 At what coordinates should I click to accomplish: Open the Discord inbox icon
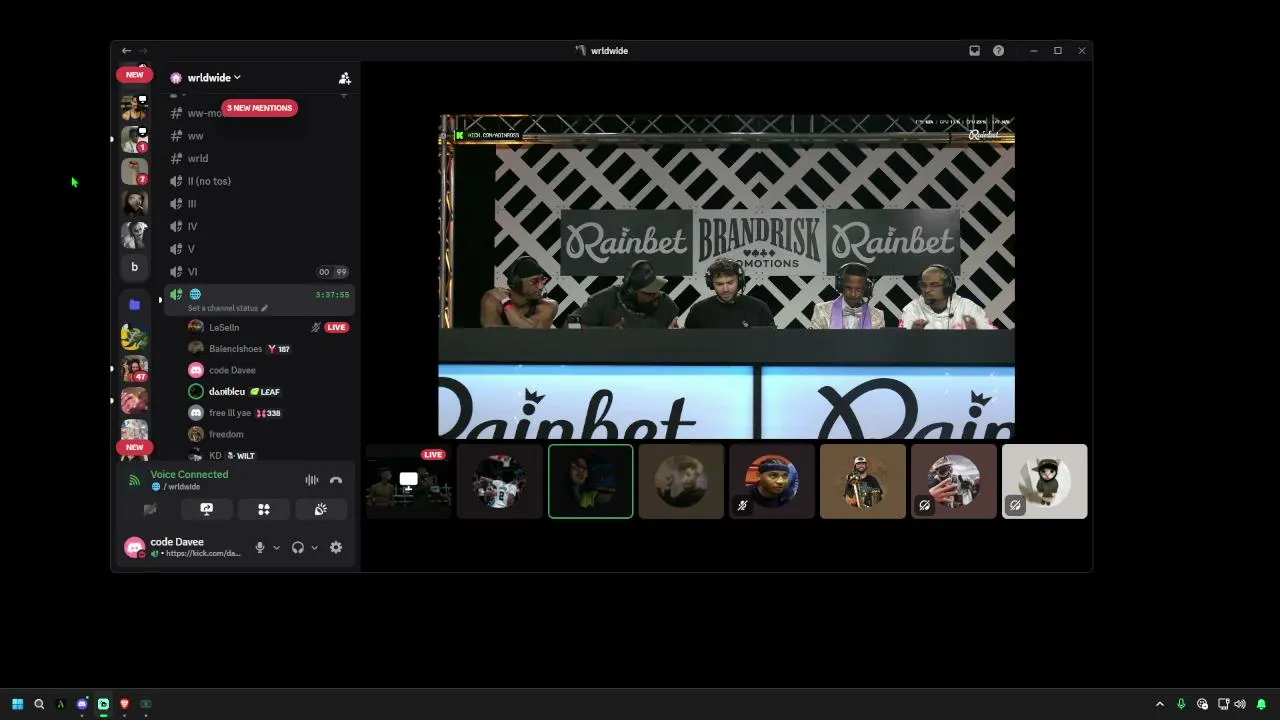pyautogui.click(x=974, y=51)
